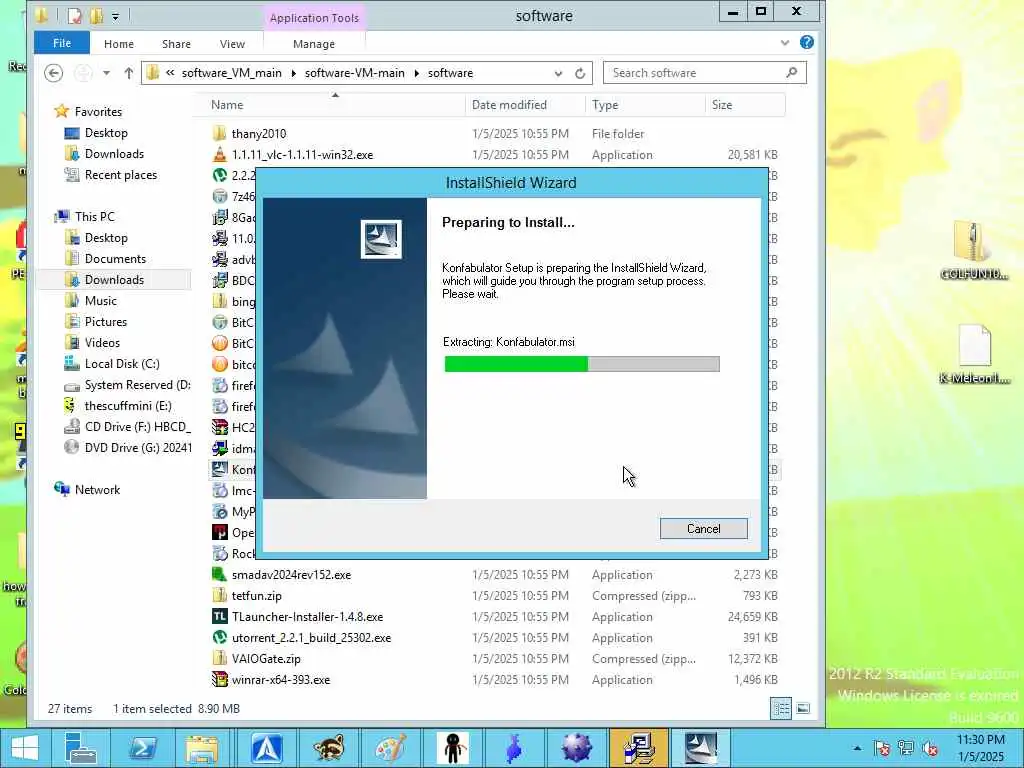The image size is (1024, 768).
Task: Sort files by the Name column
Action: click(x=227, y=104)
